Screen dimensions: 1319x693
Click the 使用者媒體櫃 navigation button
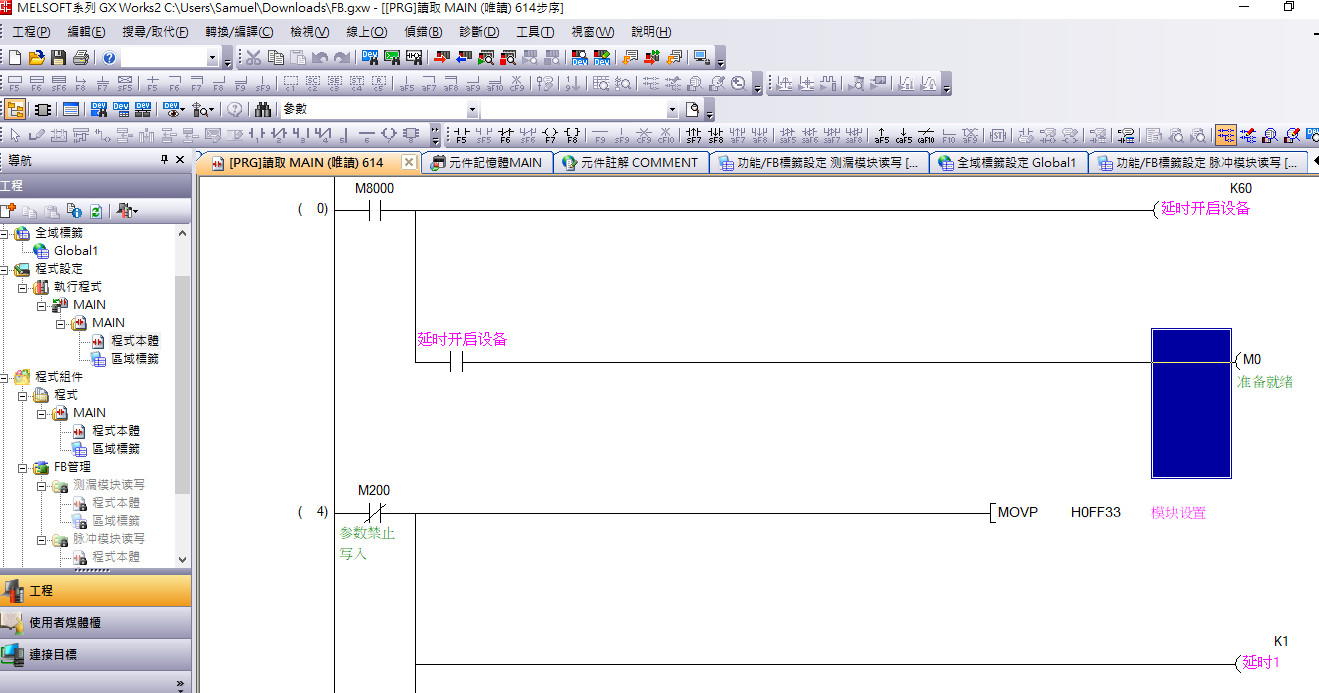(x=95, y=623)
